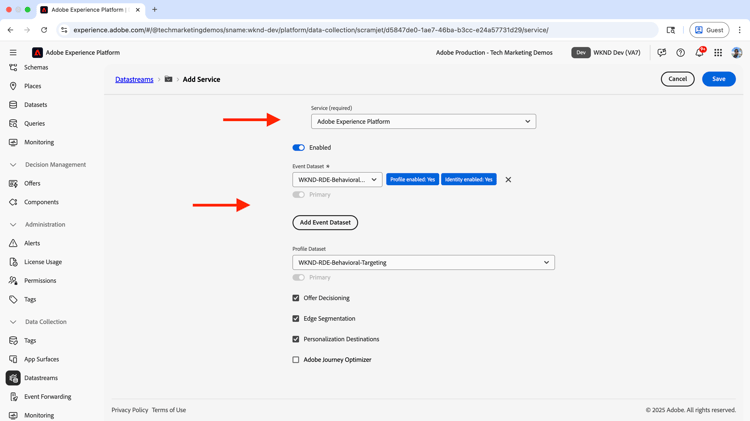Collapse the Data Collection section
The height and width of the screenshot is (421, 750).
pyautogui.click(x=13, y=322)
